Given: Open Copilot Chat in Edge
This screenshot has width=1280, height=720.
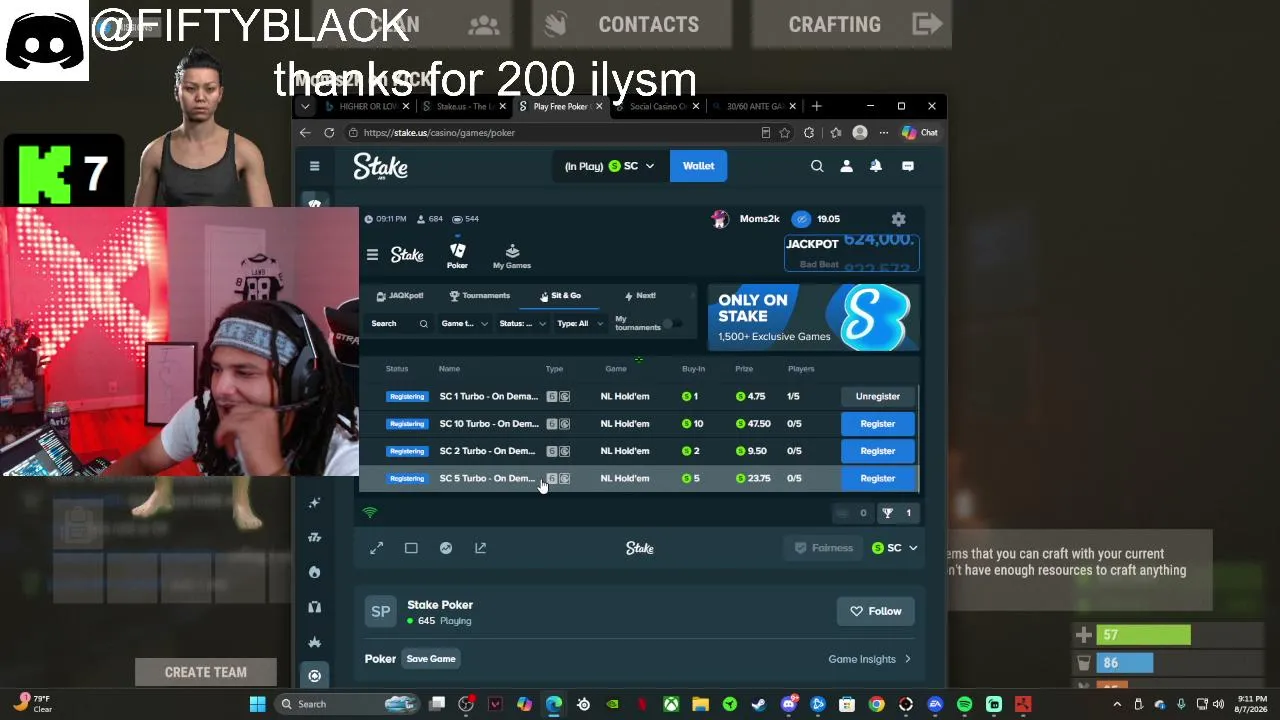Looking at the screenshot, I should [x=920, y=132].
